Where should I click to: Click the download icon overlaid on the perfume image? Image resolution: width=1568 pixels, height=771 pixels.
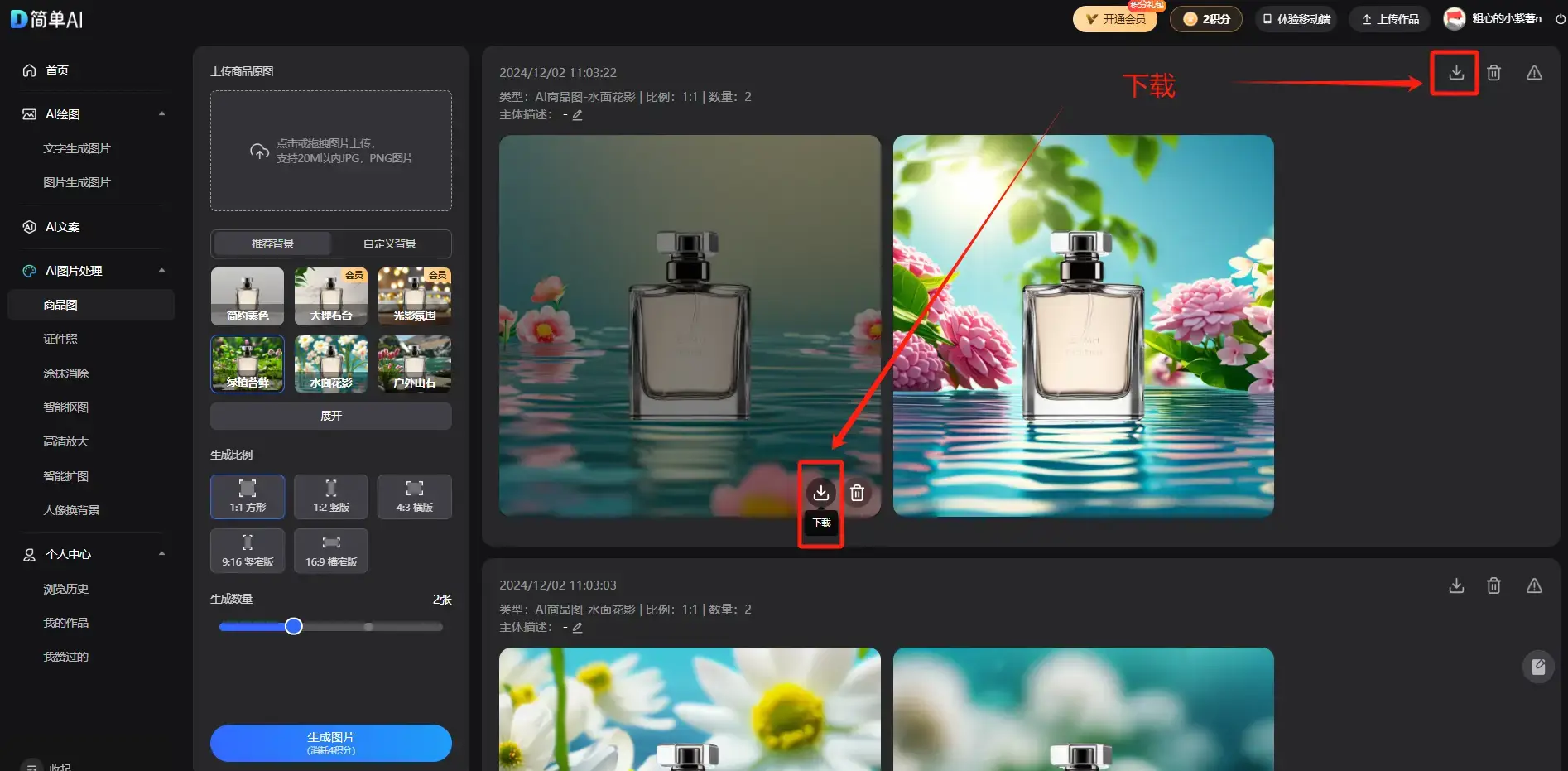coord(820,492)
